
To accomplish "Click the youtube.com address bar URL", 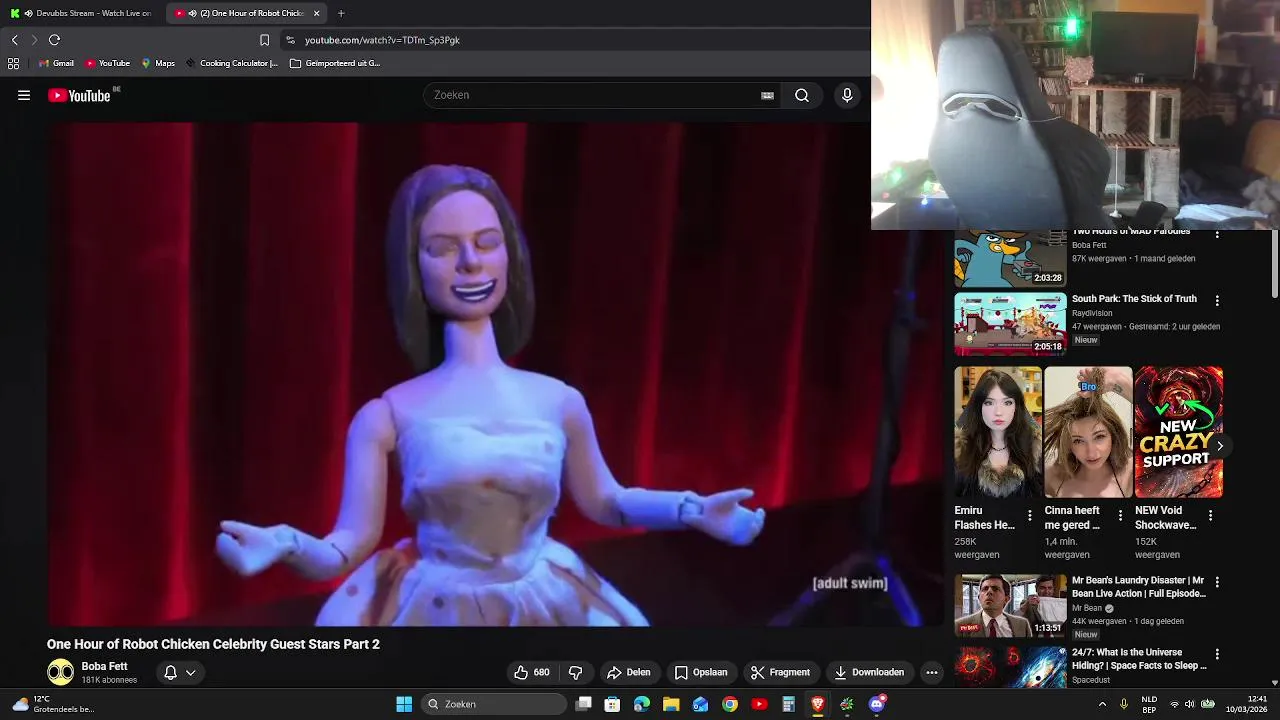I will click(x=382, y=40).
